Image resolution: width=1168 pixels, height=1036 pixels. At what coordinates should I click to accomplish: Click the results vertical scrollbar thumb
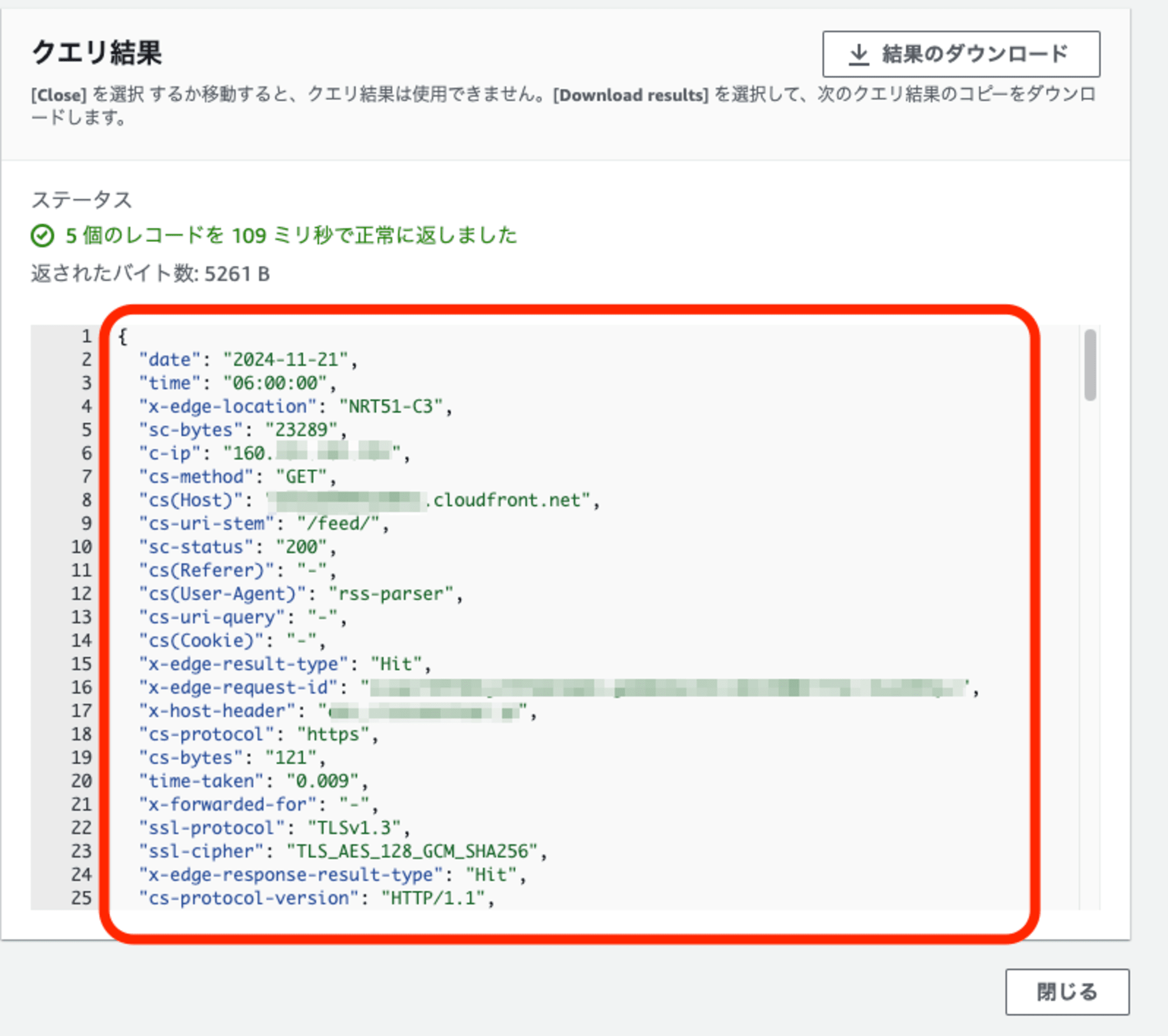pyautogui.click(x=1090, y=365)
